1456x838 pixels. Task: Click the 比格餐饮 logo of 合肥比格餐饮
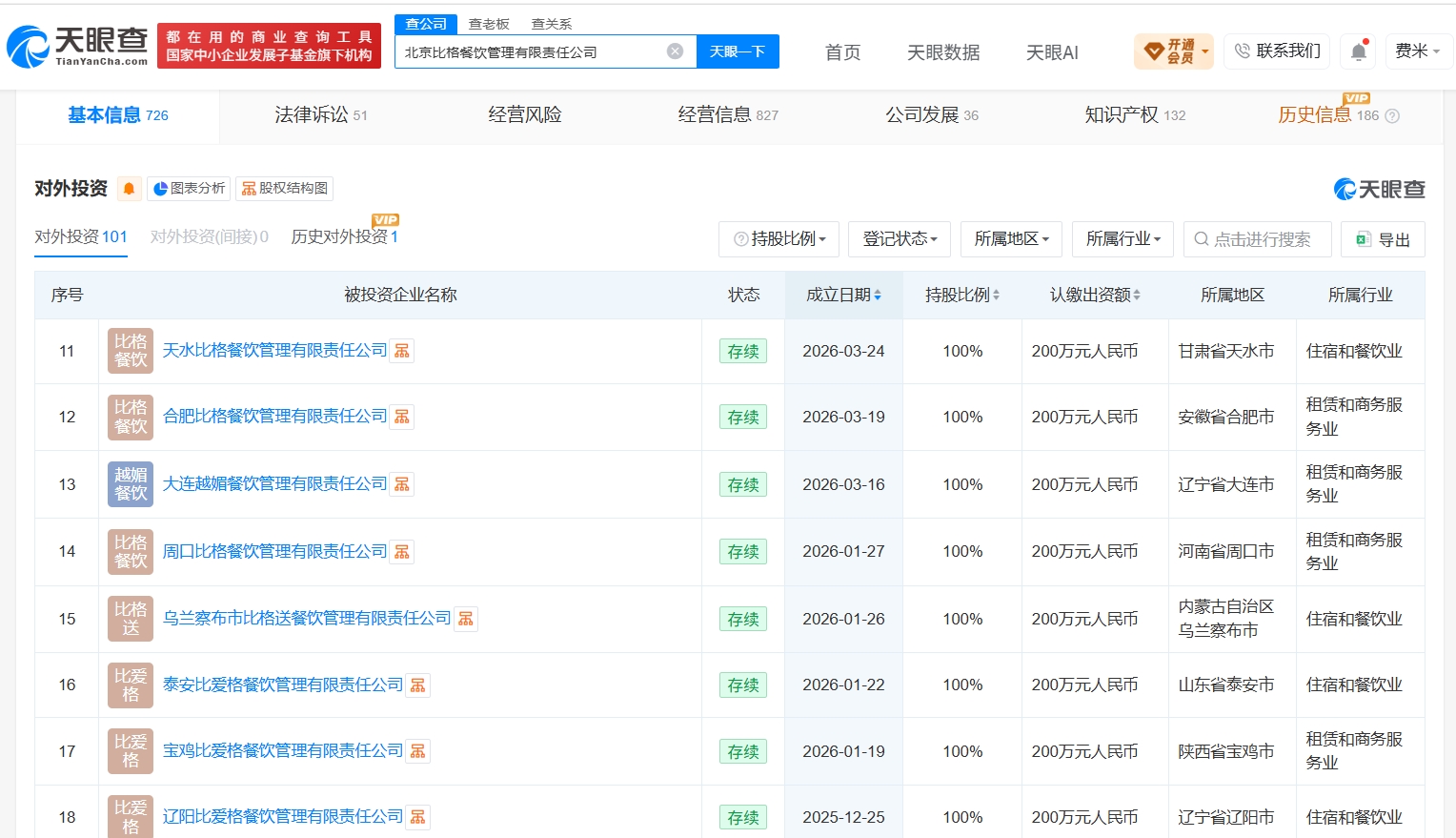(x=131, y=417)
